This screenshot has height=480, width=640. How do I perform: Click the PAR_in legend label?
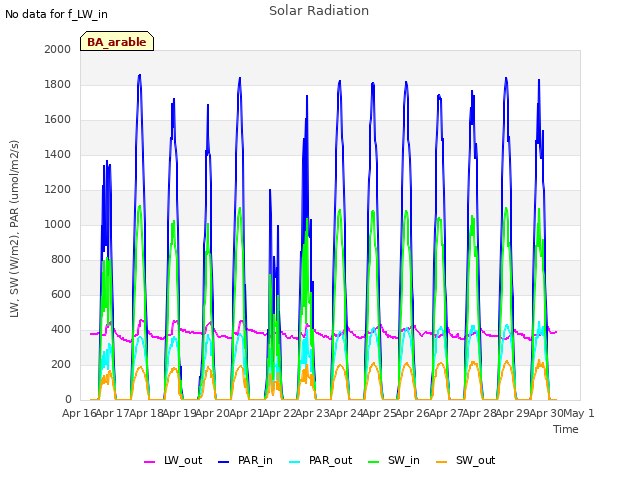click(255, 460)
